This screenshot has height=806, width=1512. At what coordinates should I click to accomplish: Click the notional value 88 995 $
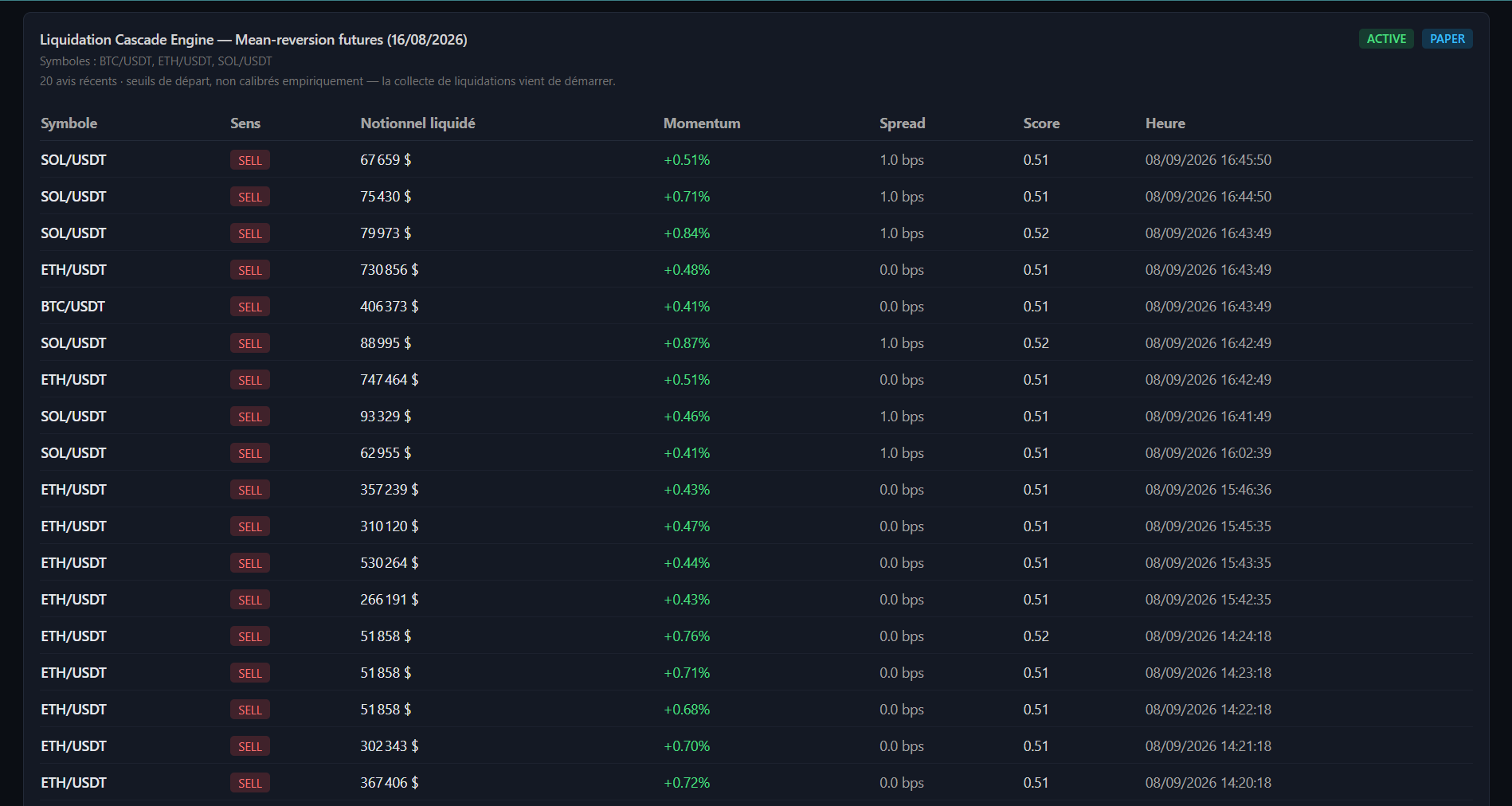386,343
